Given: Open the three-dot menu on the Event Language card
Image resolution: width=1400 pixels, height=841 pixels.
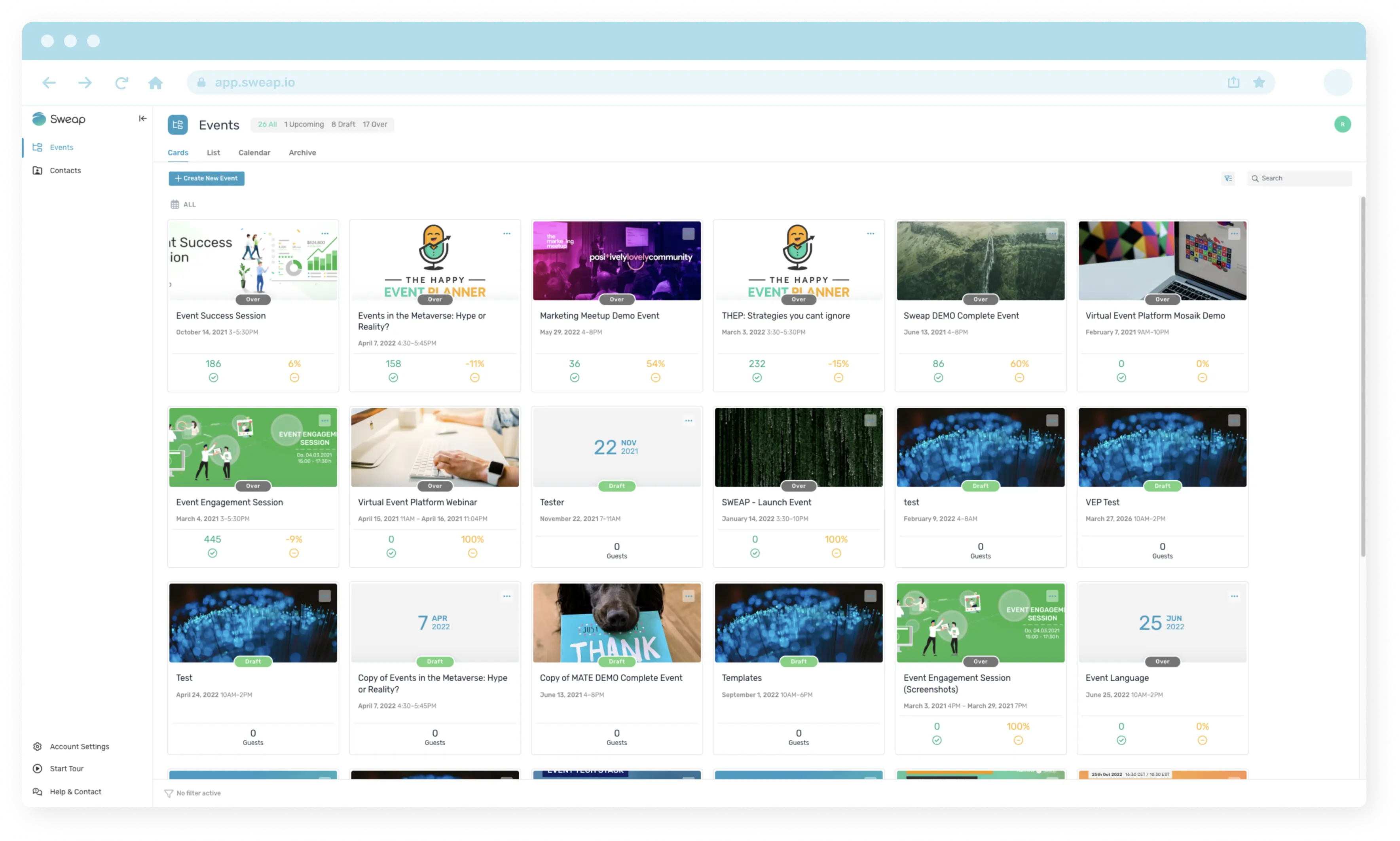Looking at the screenshot, I should (x=1234, y=596).
